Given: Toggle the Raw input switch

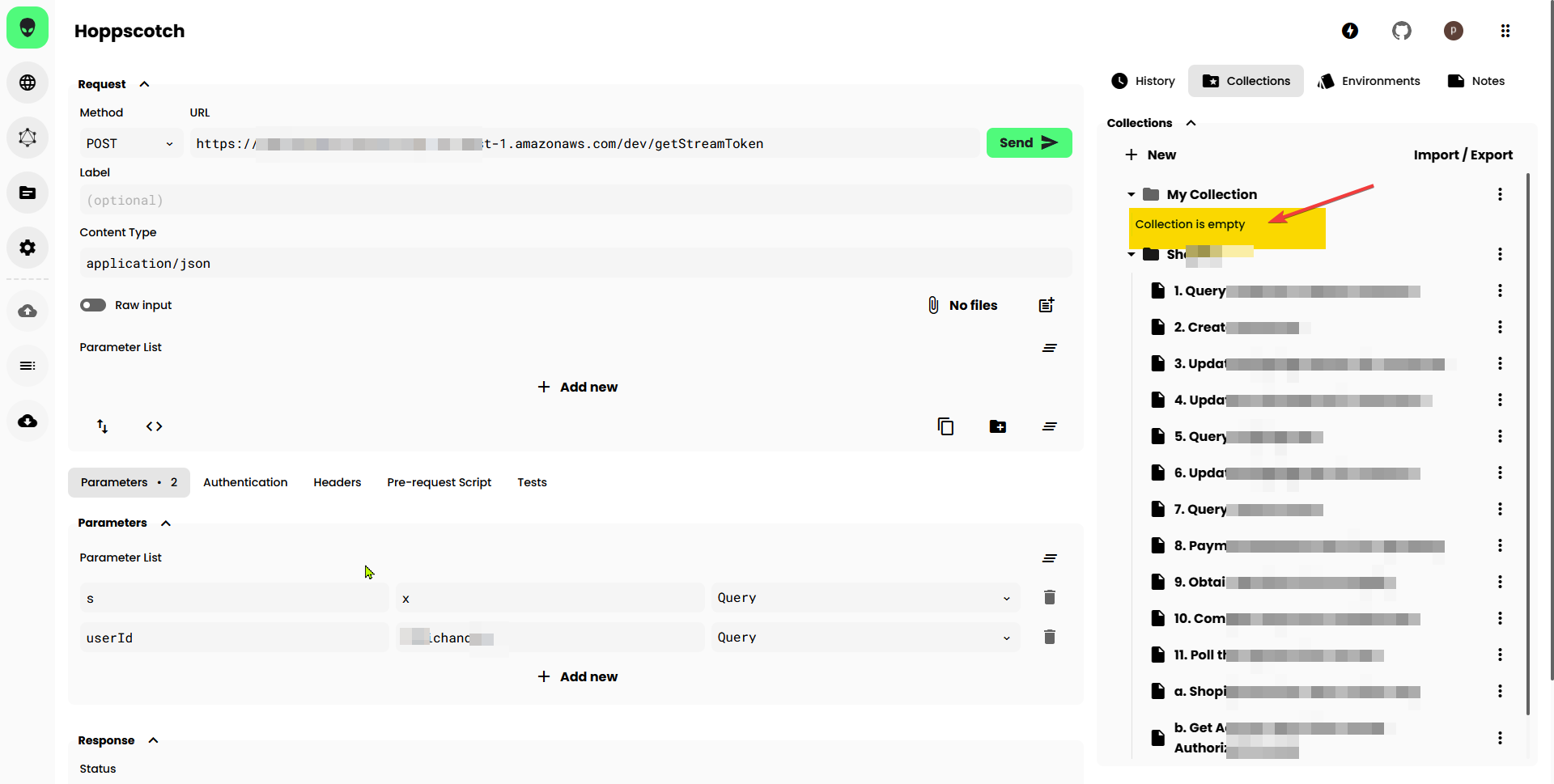Looking at the screenshot, I should 93,305.
